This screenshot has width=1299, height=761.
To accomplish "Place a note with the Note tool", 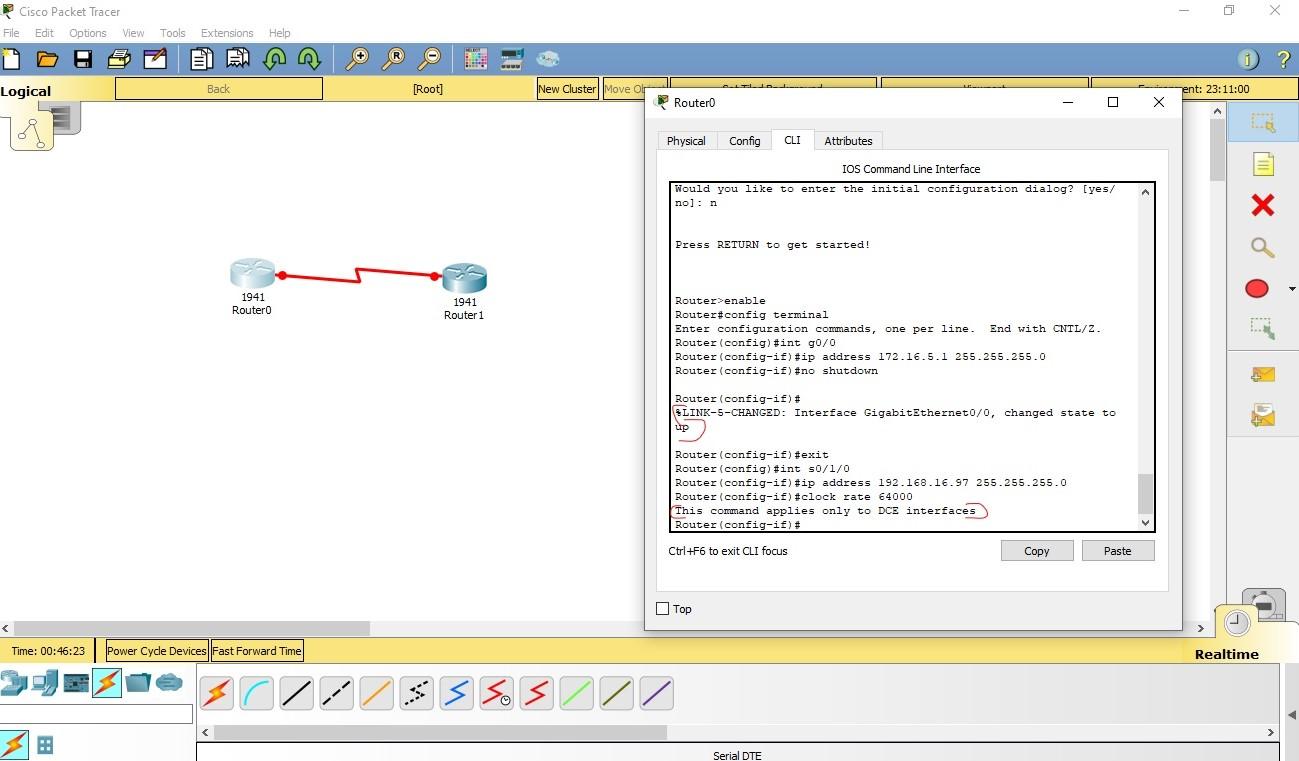I will click(x=1262, y=164).
